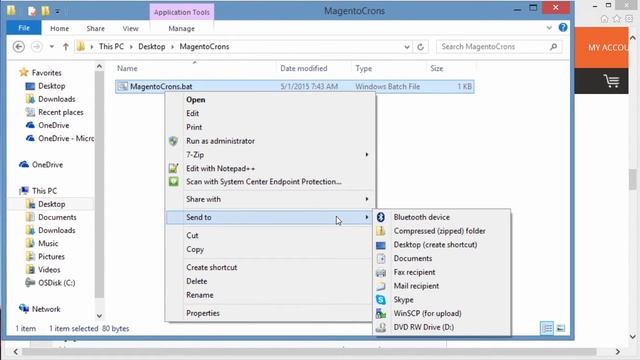The image size is (640, 360).
Task: Collapse the ribbon with the chevron
Action: [x=549, y=28]
